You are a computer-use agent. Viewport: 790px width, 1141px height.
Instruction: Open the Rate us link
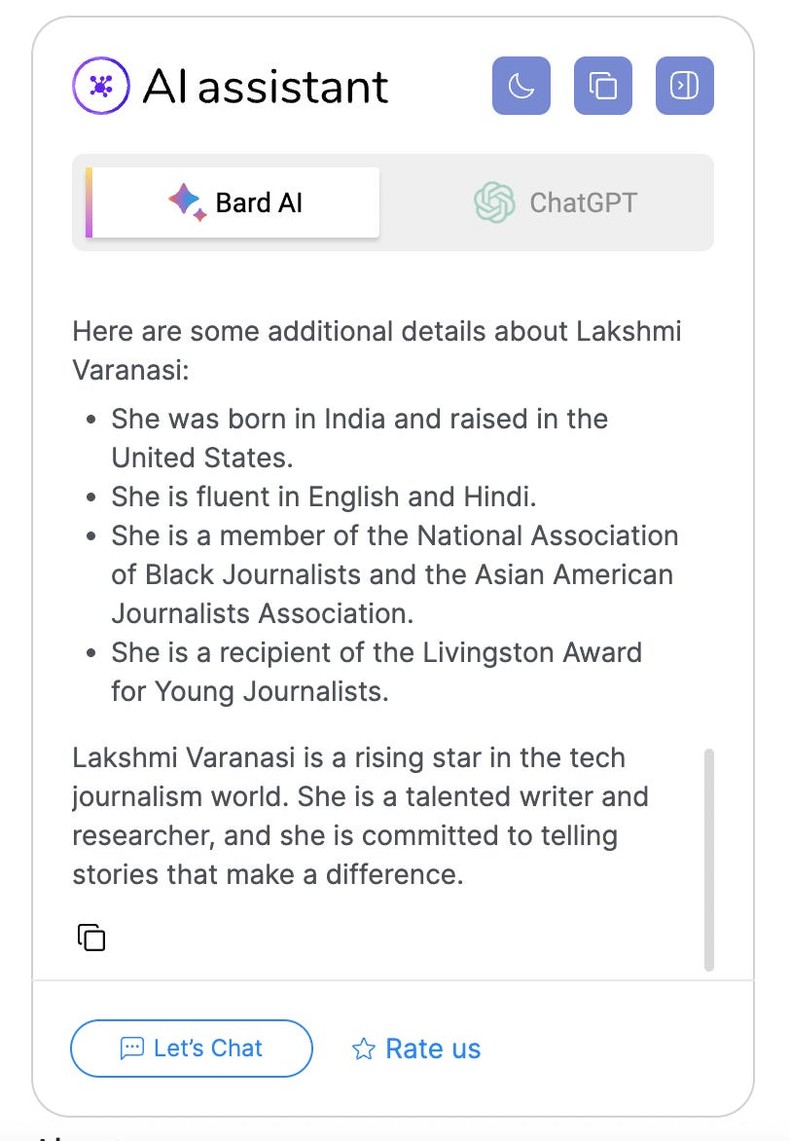pos(415,1048)
